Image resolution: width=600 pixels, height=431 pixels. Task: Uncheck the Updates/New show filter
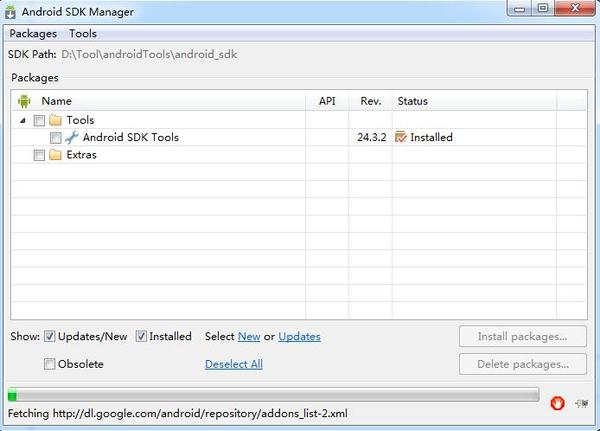pos(49,336)
